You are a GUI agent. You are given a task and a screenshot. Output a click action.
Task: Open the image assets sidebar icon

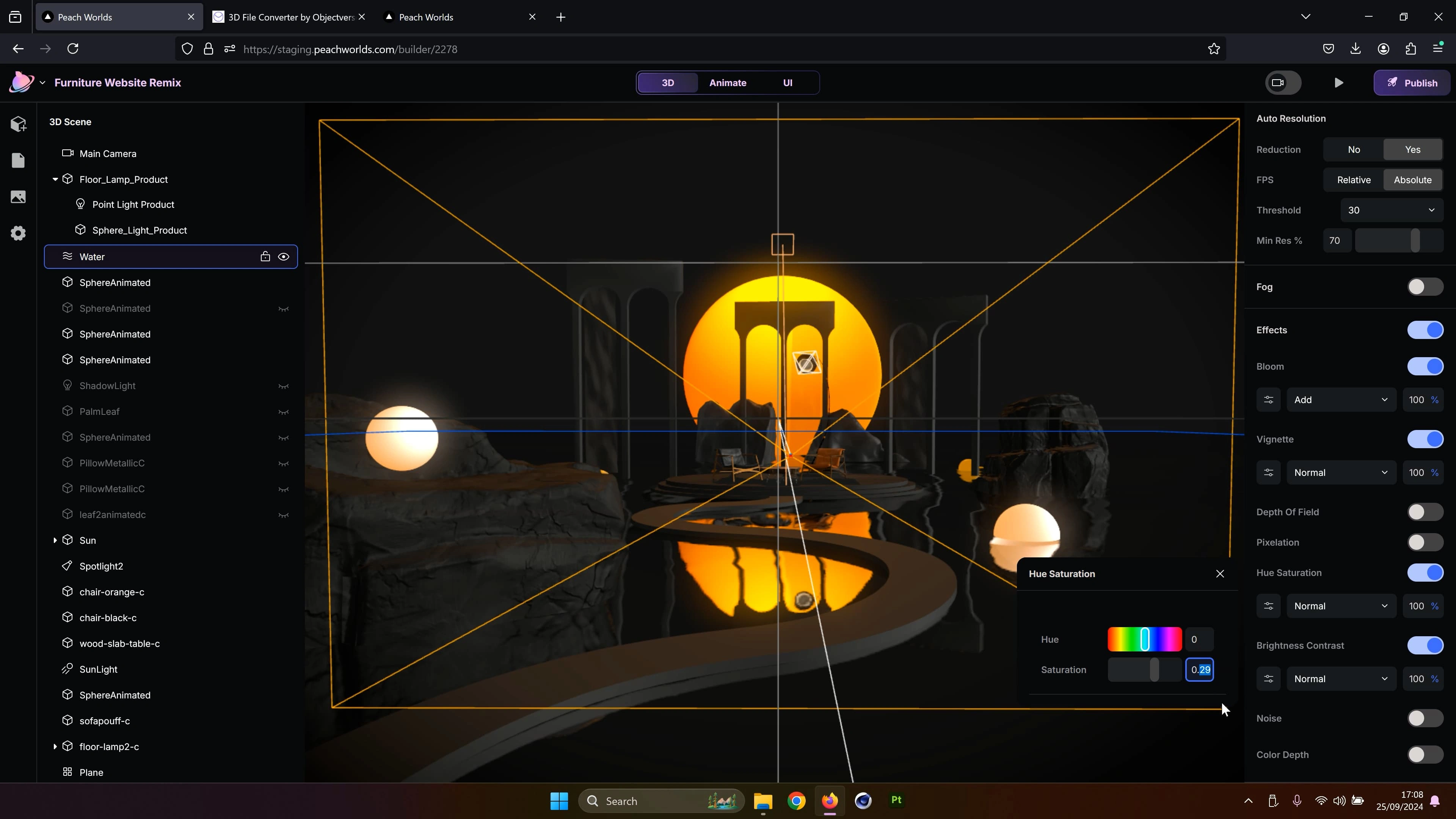pyautogui.click(x=18, y=197)
